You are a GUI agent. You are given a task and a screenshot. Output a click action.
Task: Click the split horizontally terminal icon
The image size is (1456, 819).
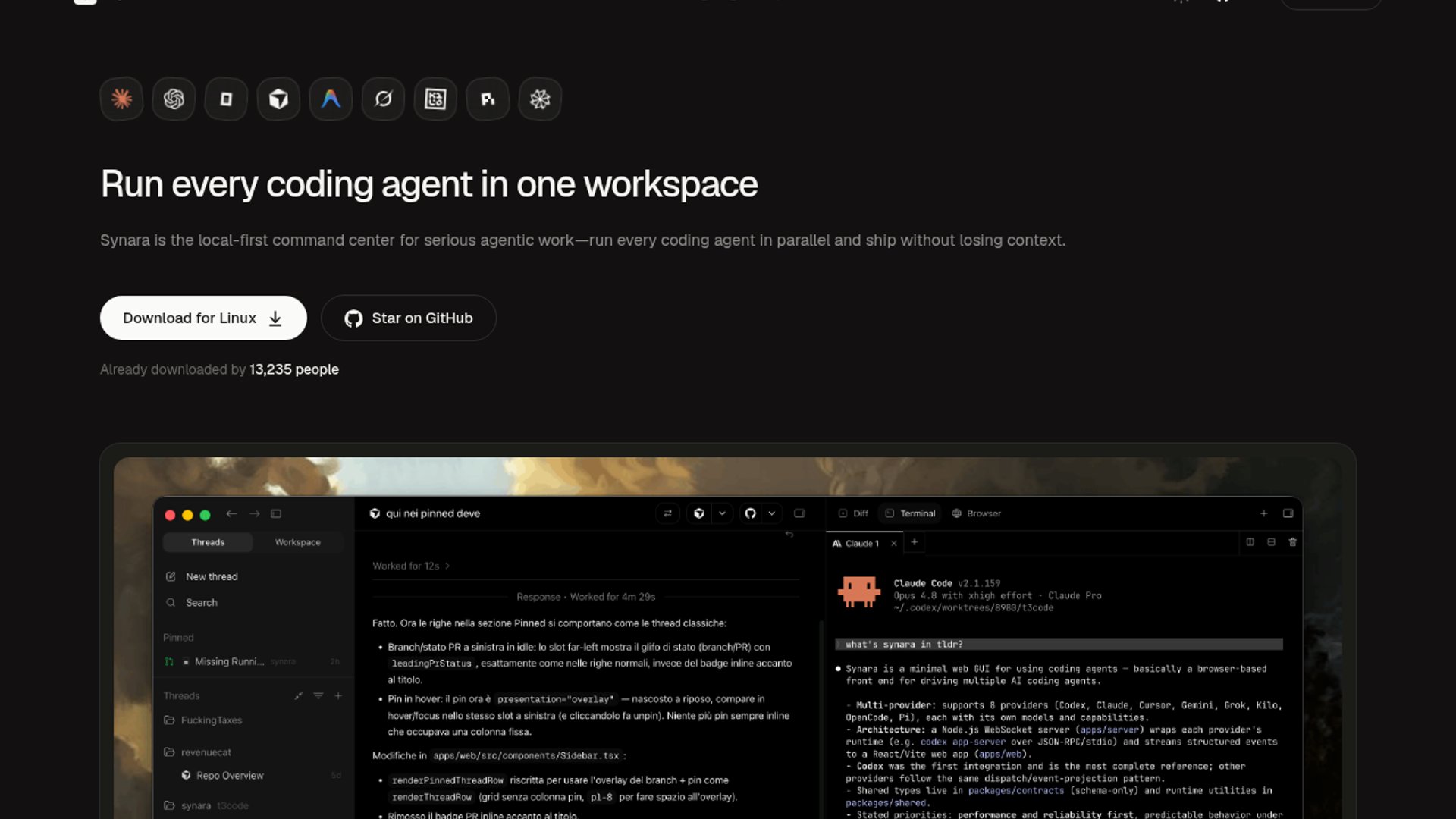(1271, 542)
